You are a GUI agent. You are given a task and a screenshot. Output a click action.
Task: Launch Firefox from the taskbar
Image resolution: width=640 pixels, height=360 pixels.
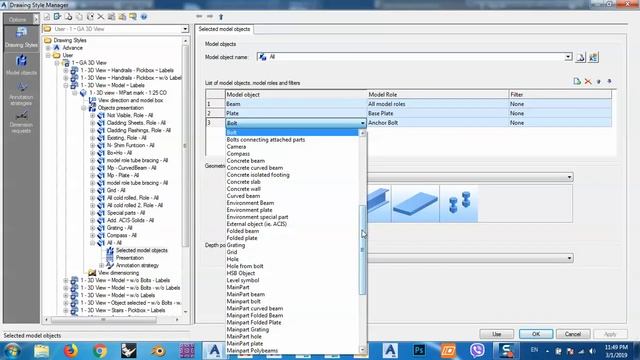pos(71,351)
